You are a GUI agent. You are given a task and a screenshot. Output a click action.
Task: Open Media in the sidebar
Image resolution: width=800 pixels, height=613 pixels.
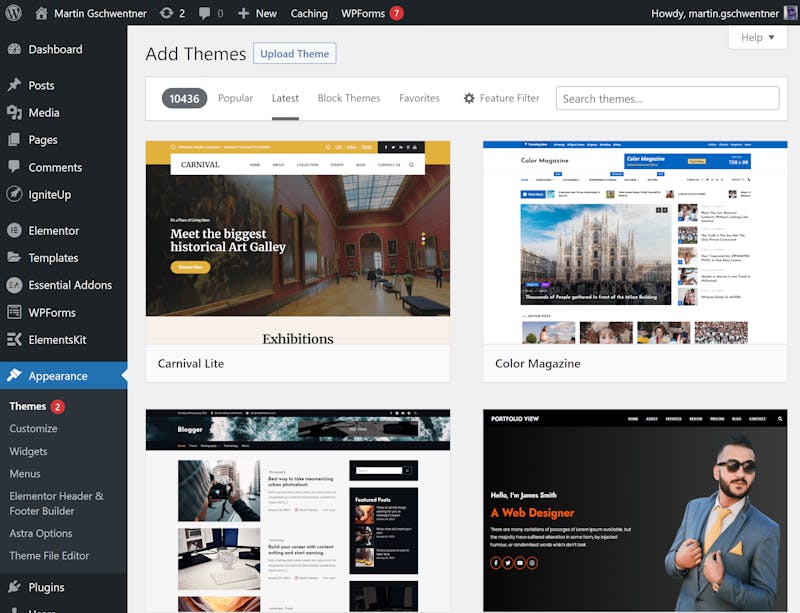tap(44, 112)
